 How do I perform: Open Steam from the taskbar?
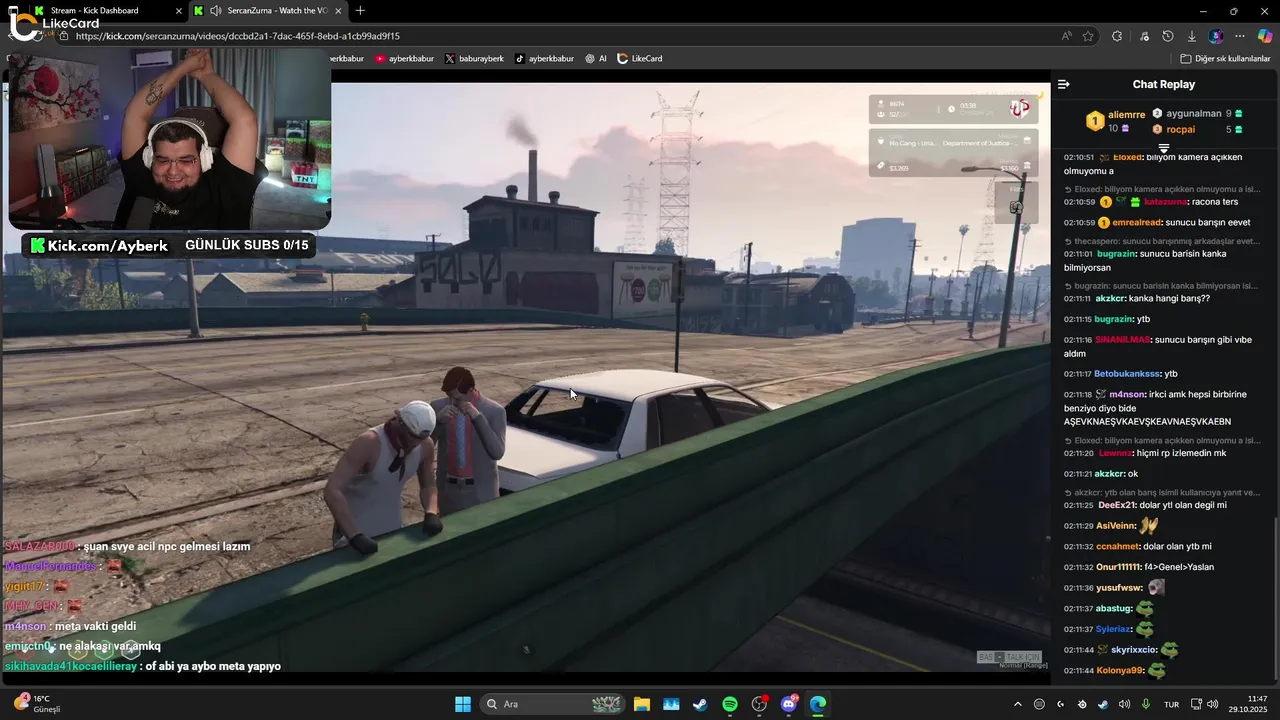click(700, 704)
